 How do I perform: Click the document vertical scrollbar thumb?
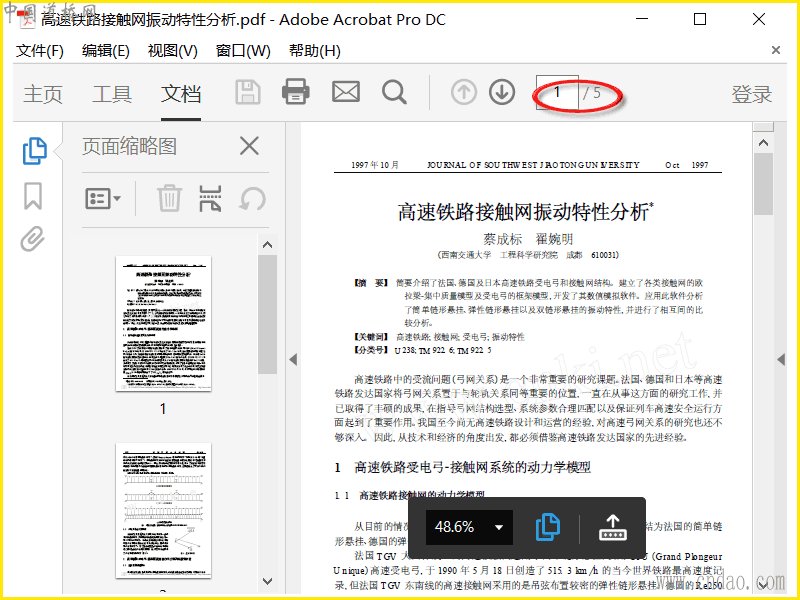pos(763,184)
